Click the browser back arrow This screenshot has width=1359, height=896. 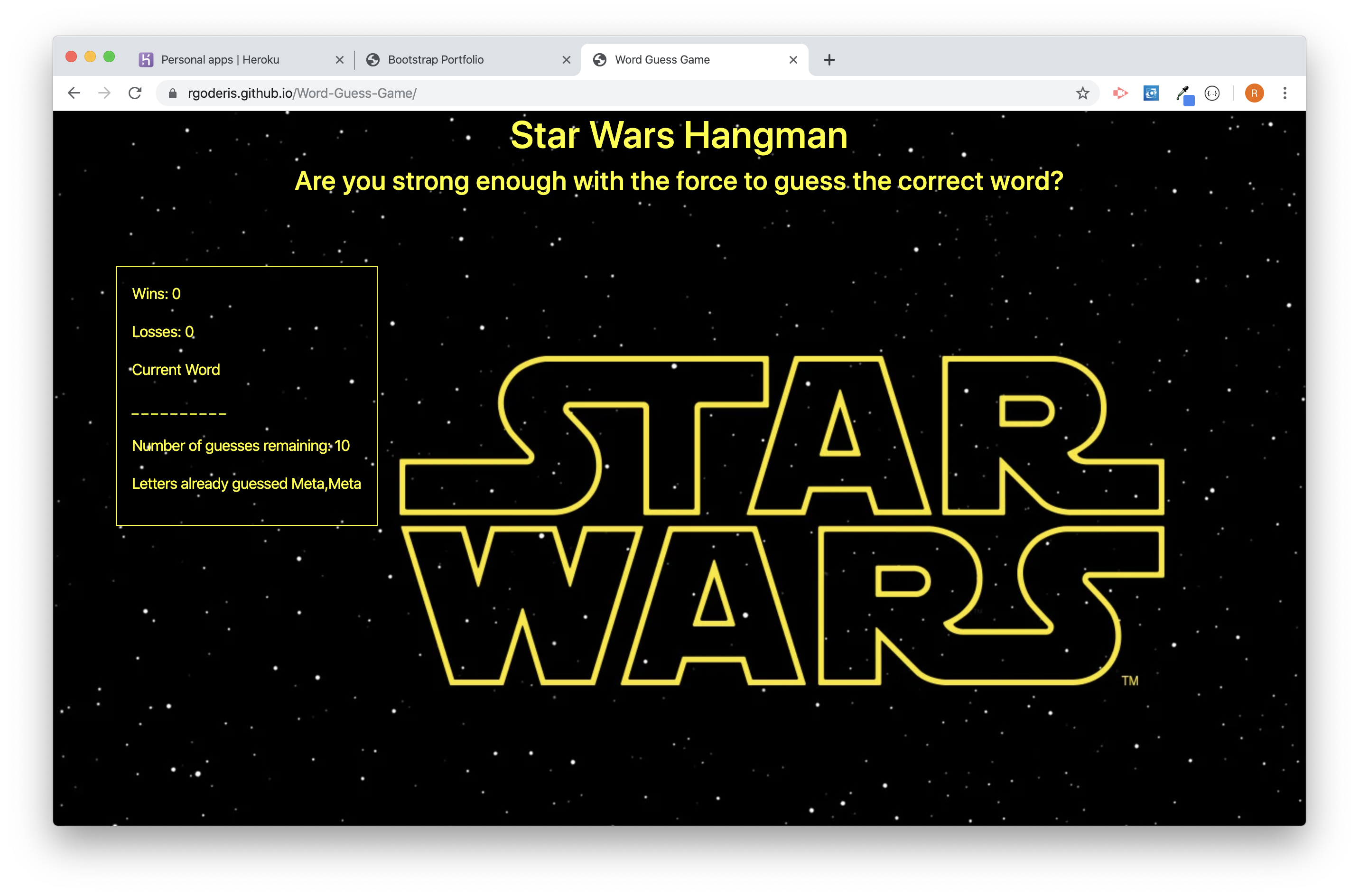click(74, 93)
